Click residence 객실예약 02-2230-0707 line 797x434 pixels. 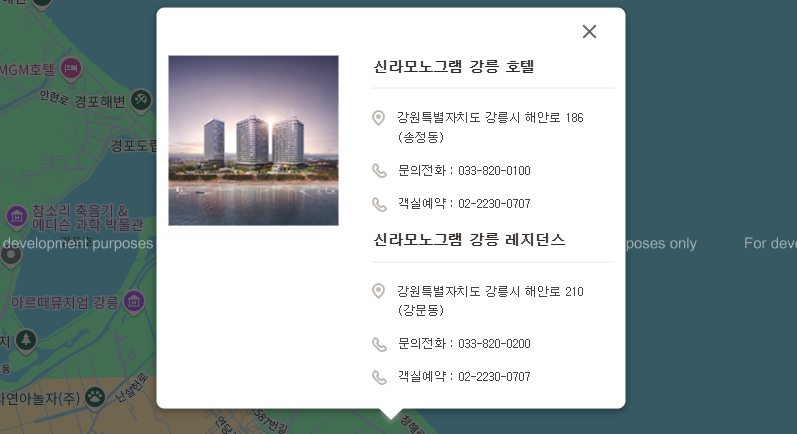point(464,377)
